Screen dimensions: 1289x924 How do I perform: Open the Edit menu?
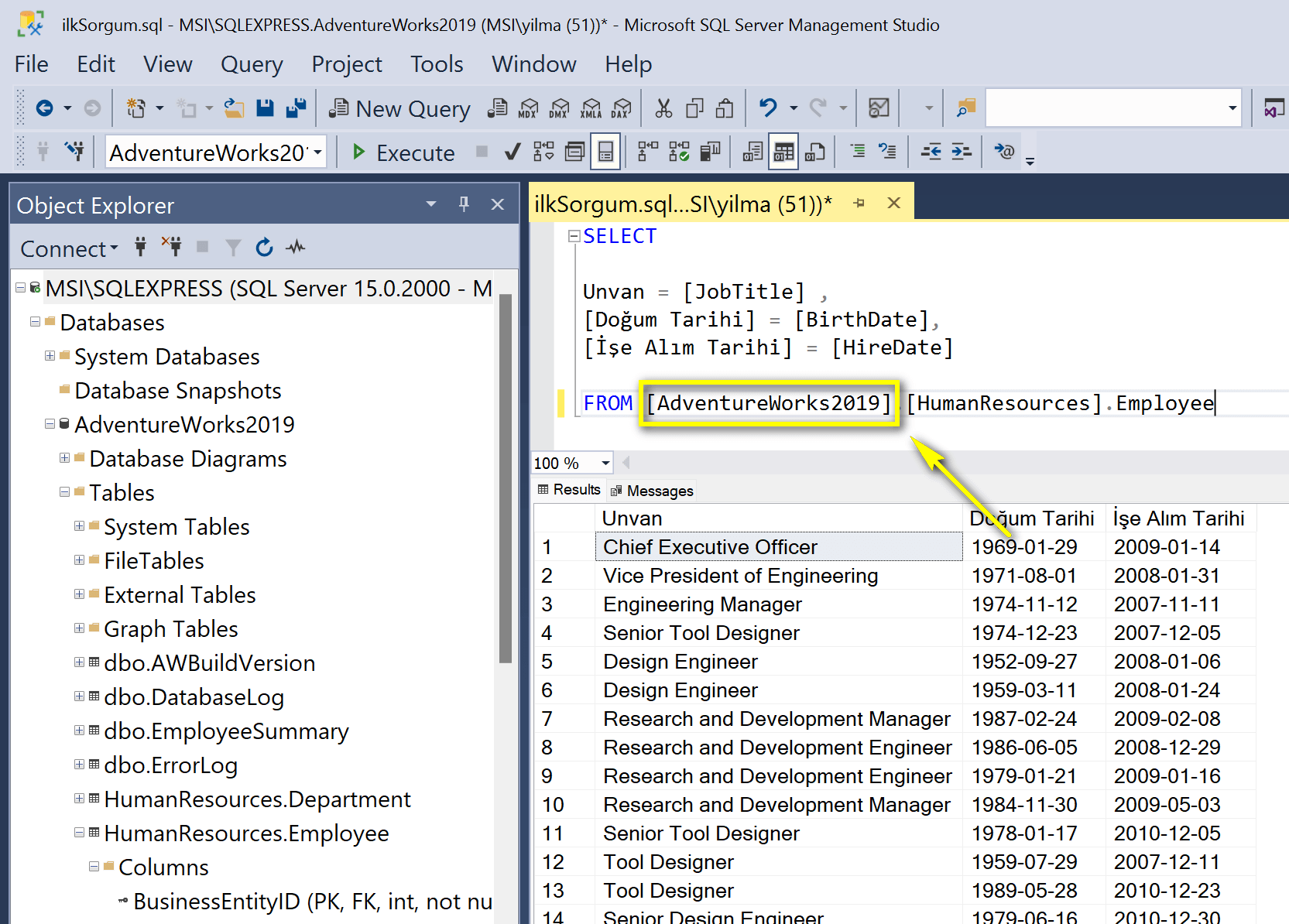point(96,64)
